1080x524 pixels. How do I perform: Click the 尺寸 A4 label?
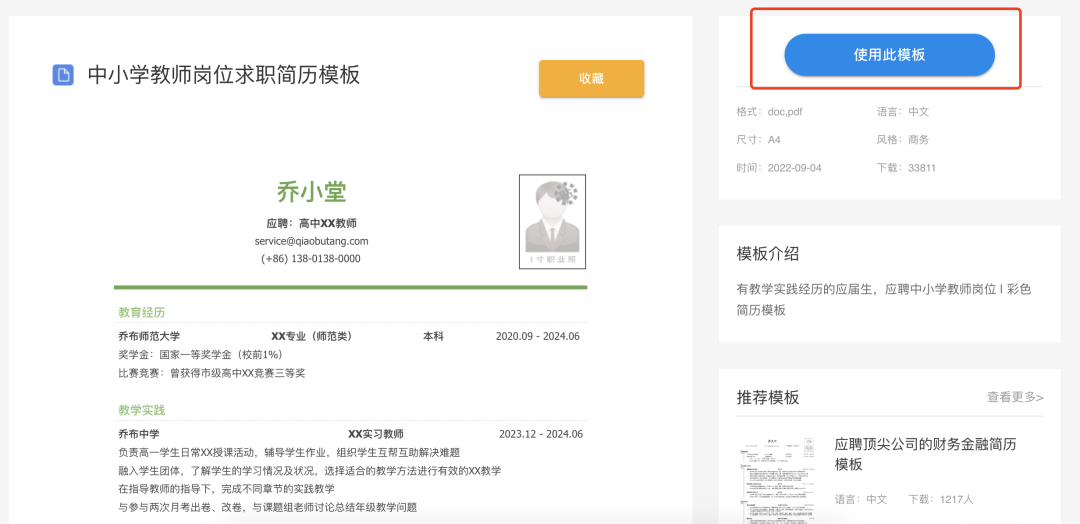(758, 140)
